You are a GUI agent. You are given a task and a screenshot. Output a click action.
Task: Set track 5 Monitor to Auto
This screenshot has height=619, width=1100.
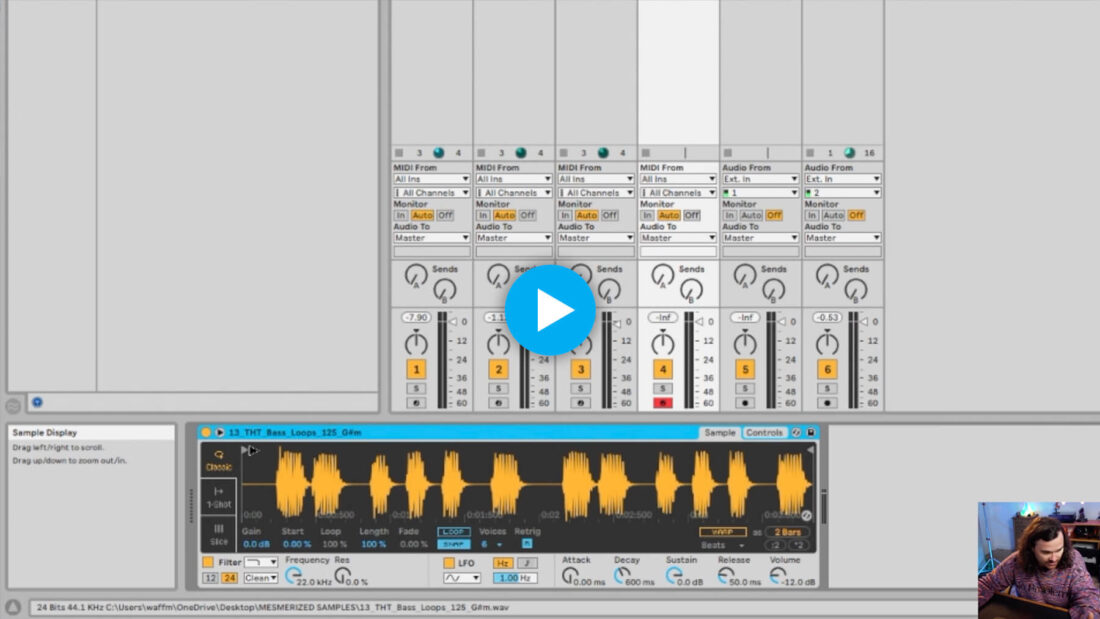tap(751, 215)
